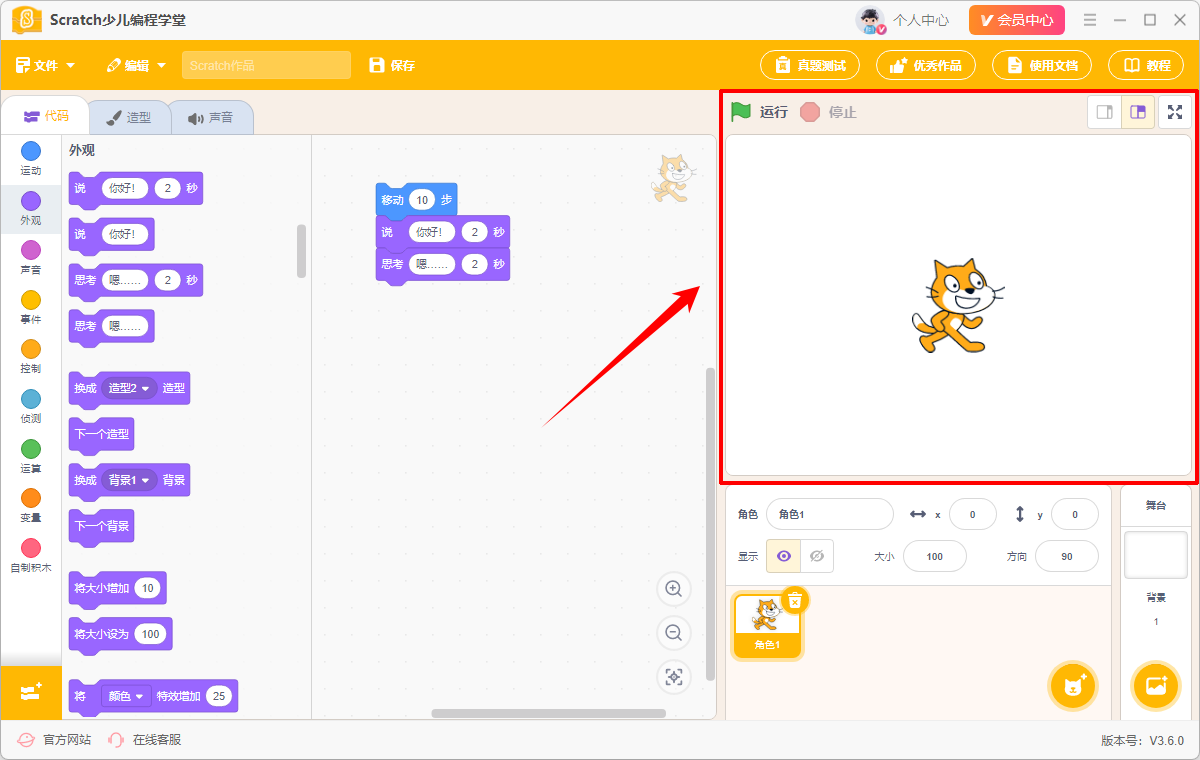The height and width of the screenshot is (760, 1200).
Task: Switch to the 造型 costumes tab
Action: [129, 117]
